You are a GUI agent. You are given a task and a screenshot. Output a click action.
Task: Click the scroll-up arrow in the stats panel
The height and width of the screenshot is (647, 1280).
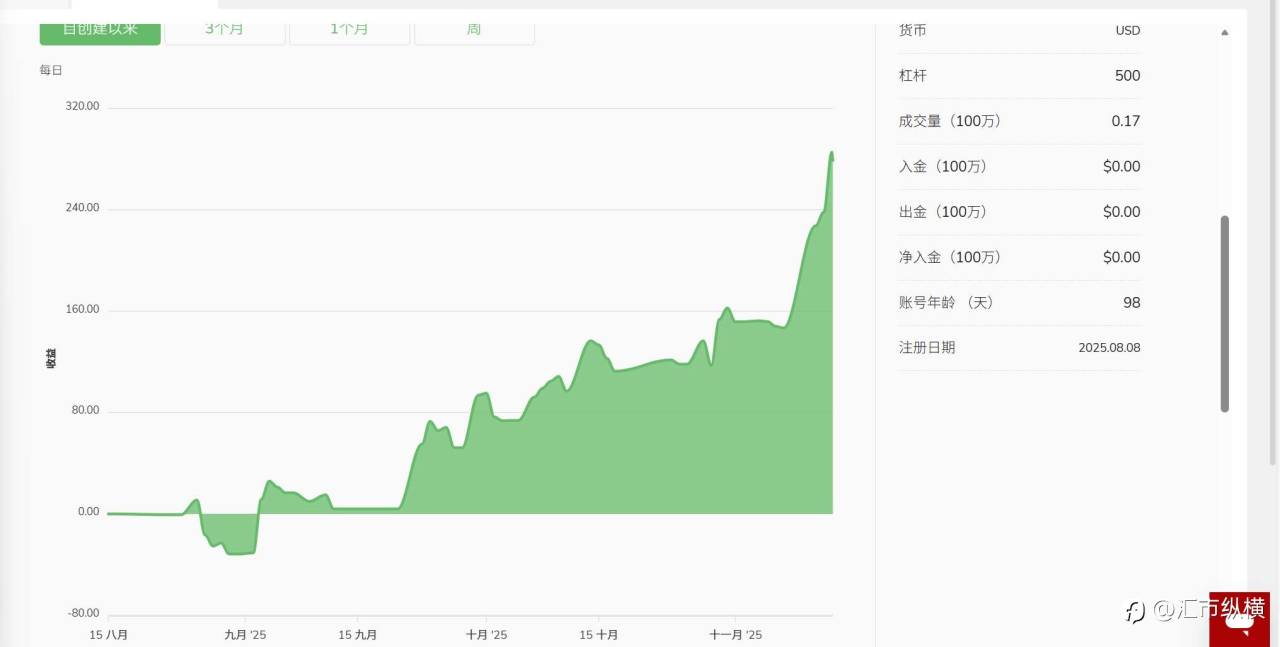[1225, 32]
